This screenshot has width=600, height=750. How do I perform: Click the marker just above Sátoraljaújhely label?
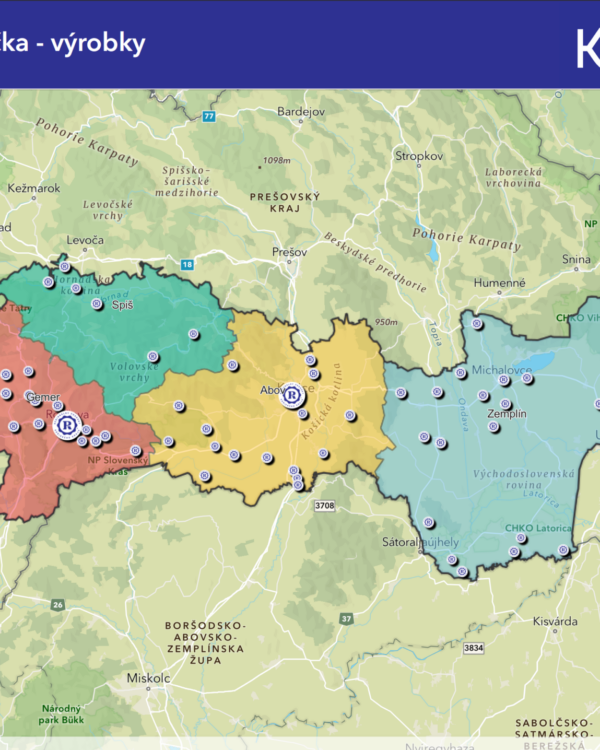point(429,522)
